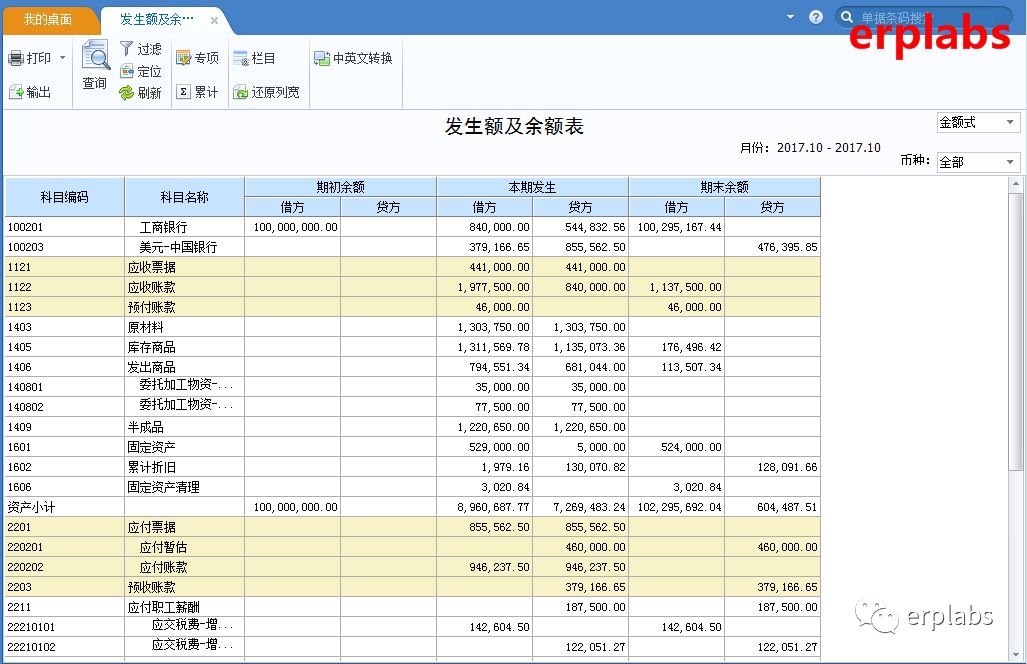Click account code 100201 cell
The image size is (1027, 664).
pos(65,227)
